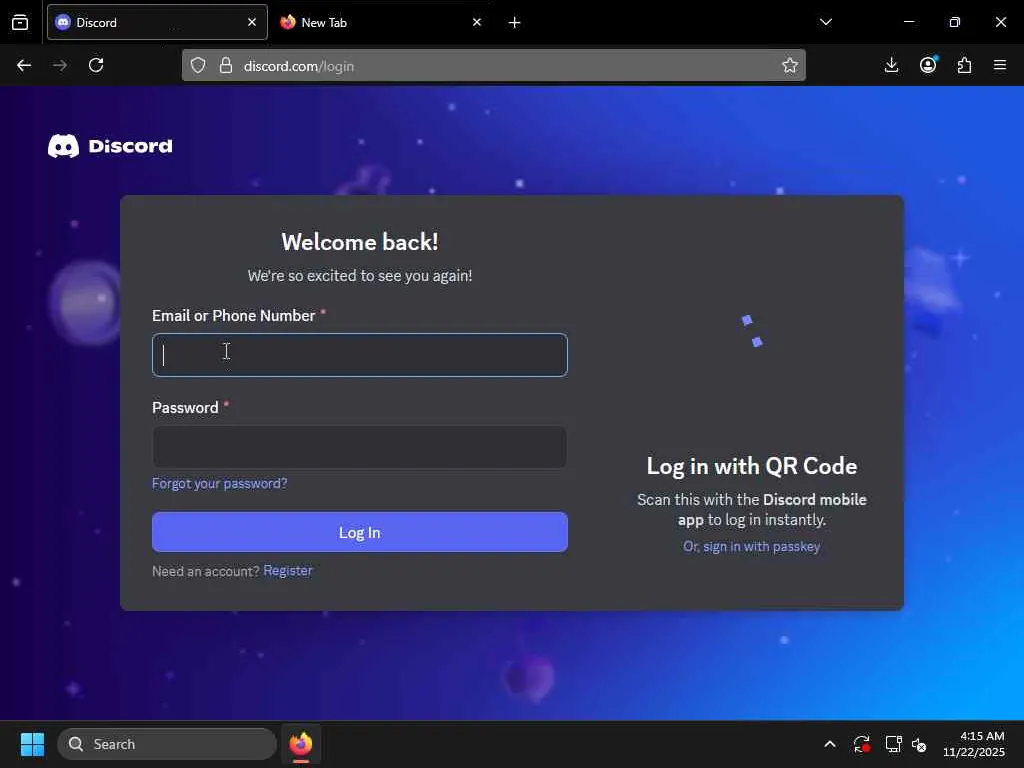The image size is (1024, 768).
Task: Click Forgot your password link
Action: (x=219, y=483)
